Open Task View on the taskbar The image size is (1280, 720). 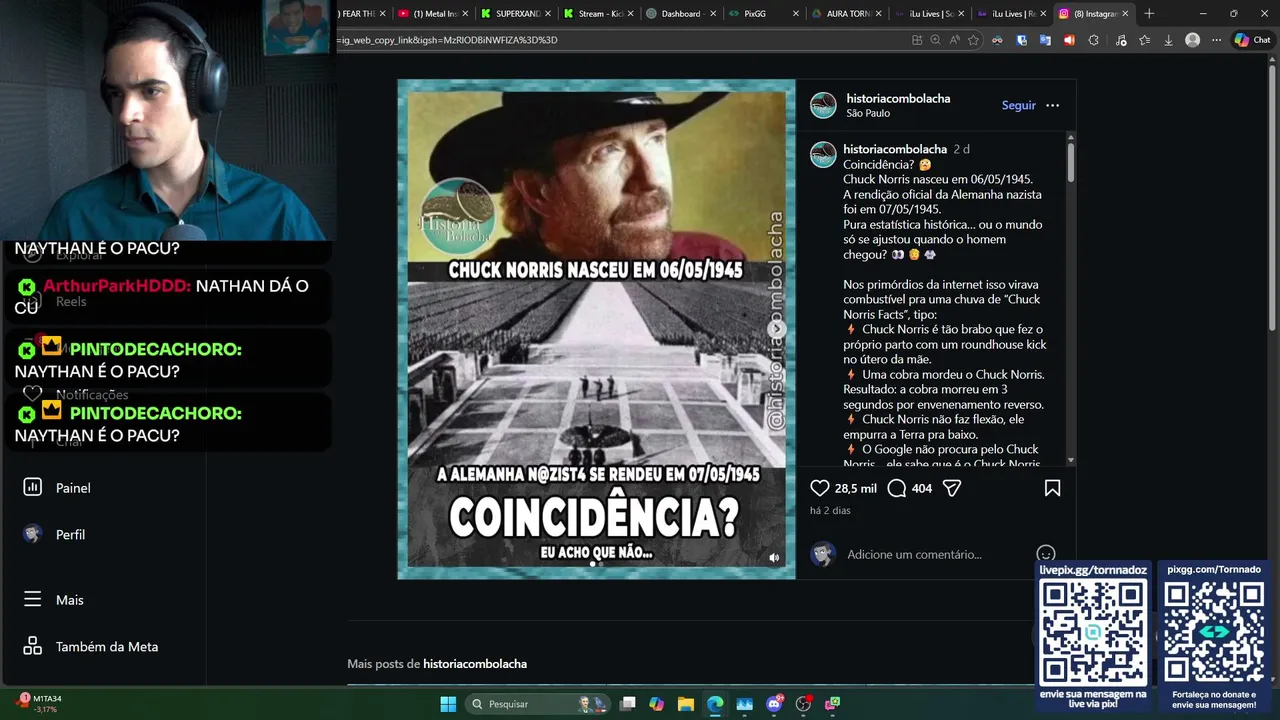627,704
